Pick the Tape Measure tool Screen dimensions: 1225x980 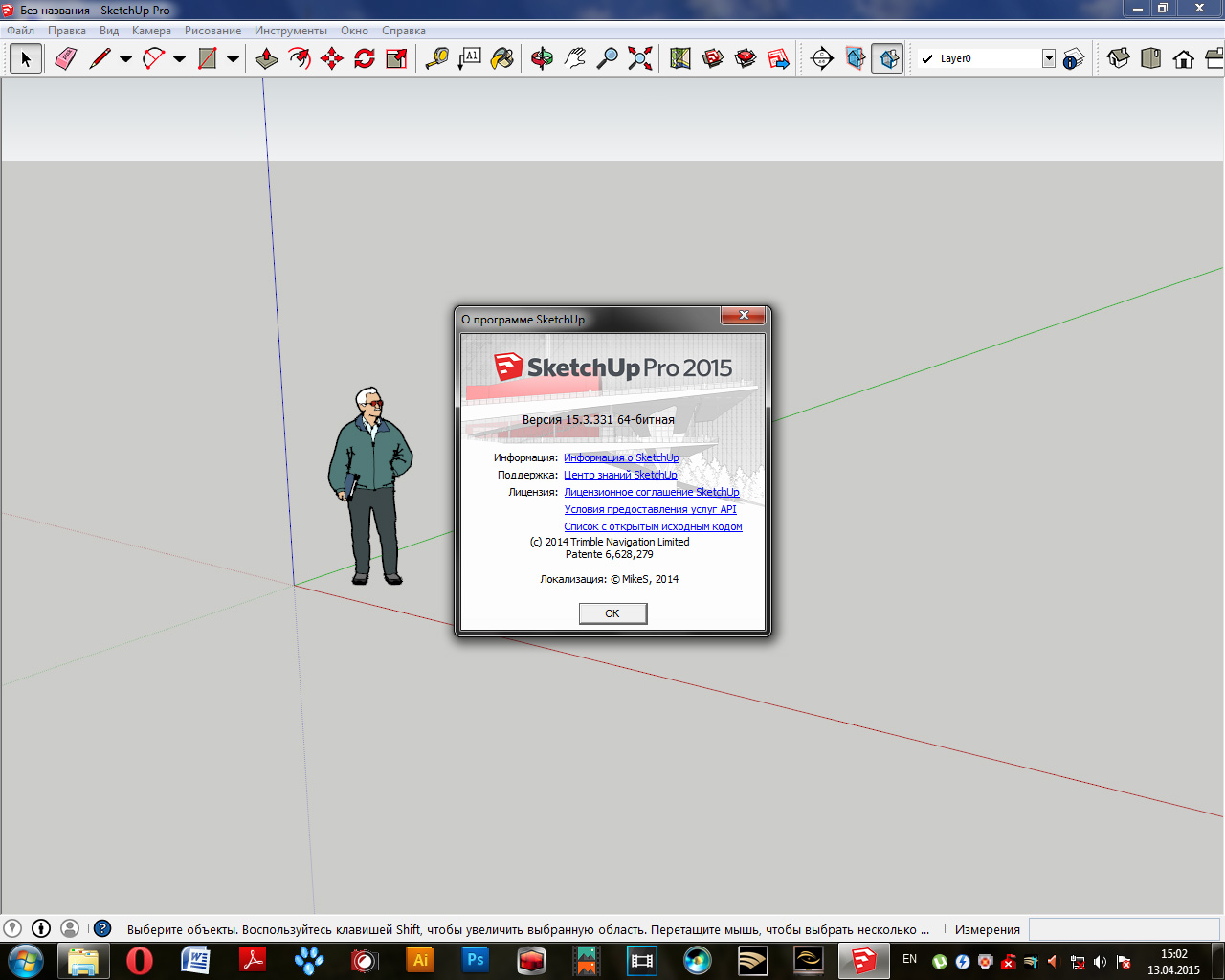(x=437, y=59)
